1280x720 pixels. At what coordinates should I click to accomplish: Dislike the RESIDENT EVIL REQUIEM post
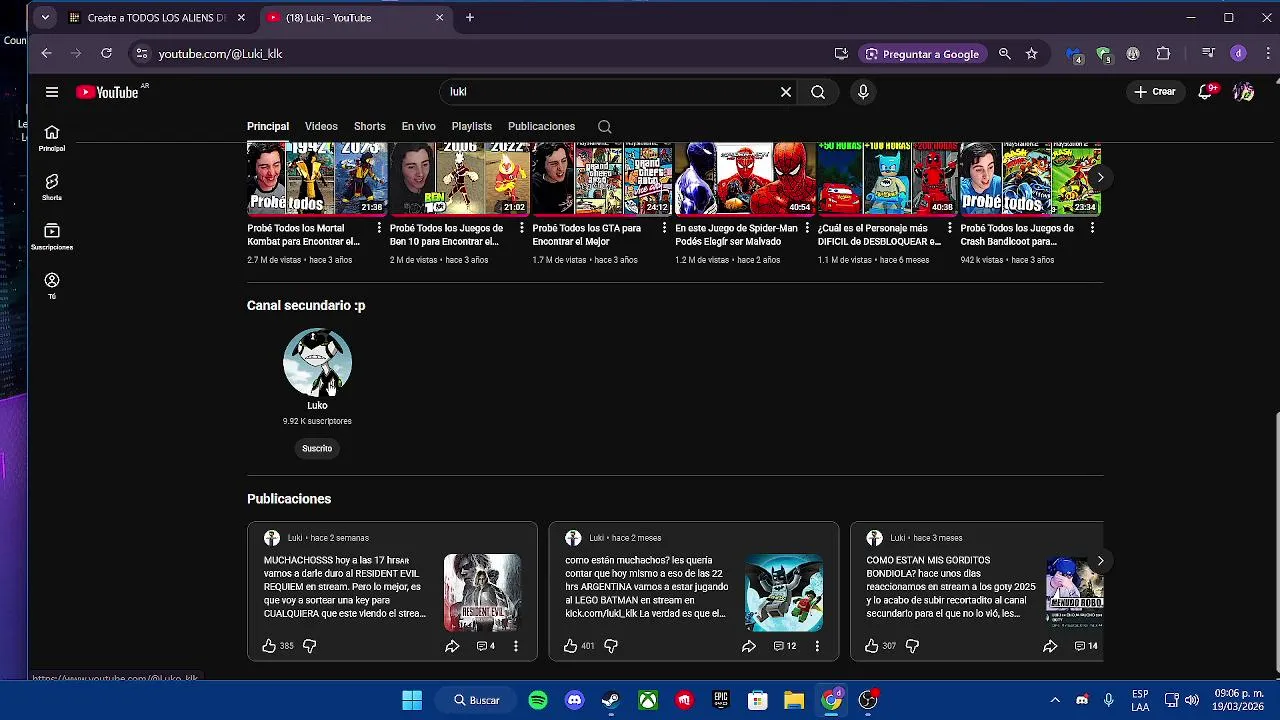[309, 646]
